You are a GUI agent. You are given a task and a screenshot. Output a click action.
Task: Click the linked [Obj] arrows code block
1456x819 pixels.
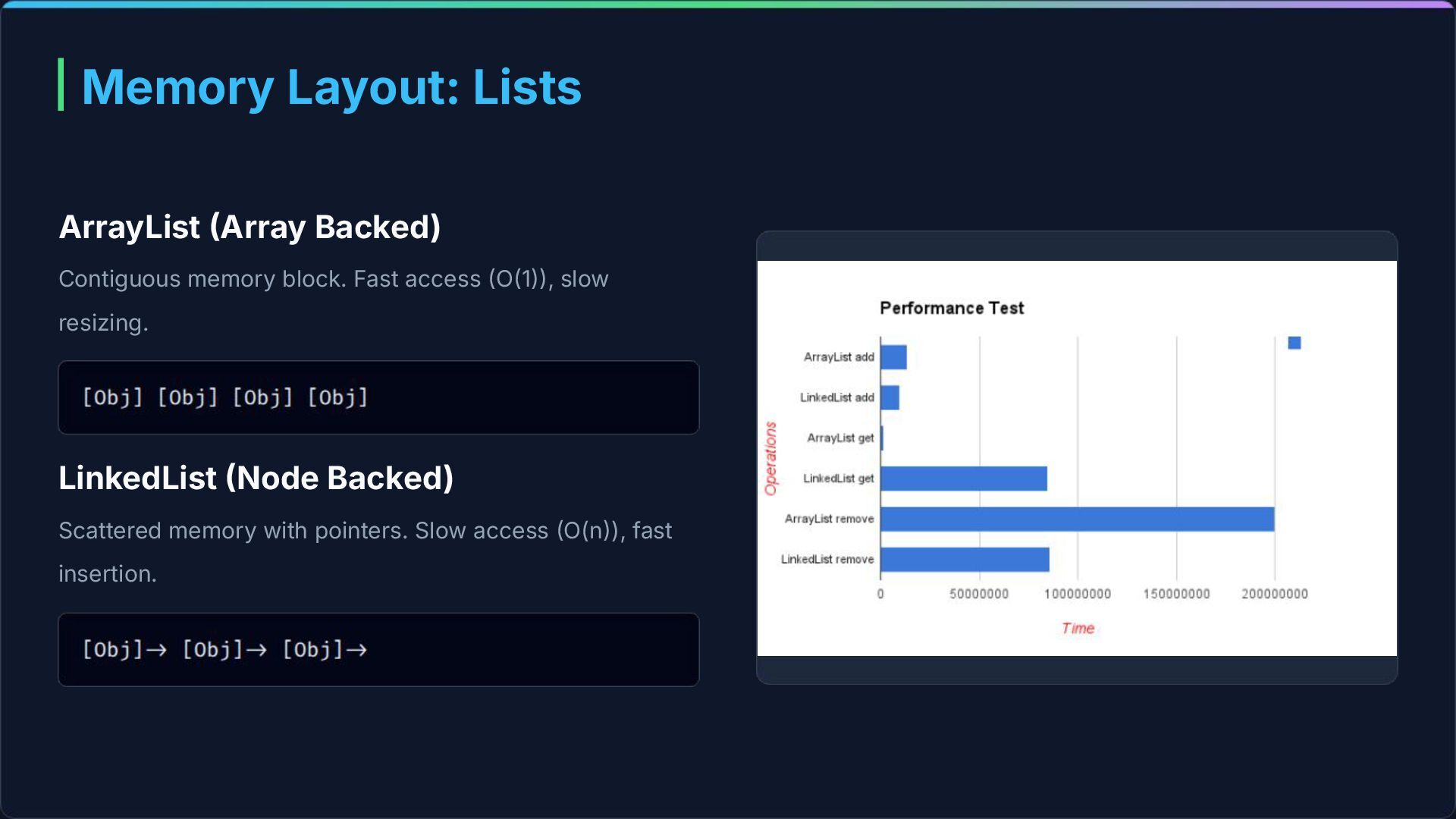[378, 649]
